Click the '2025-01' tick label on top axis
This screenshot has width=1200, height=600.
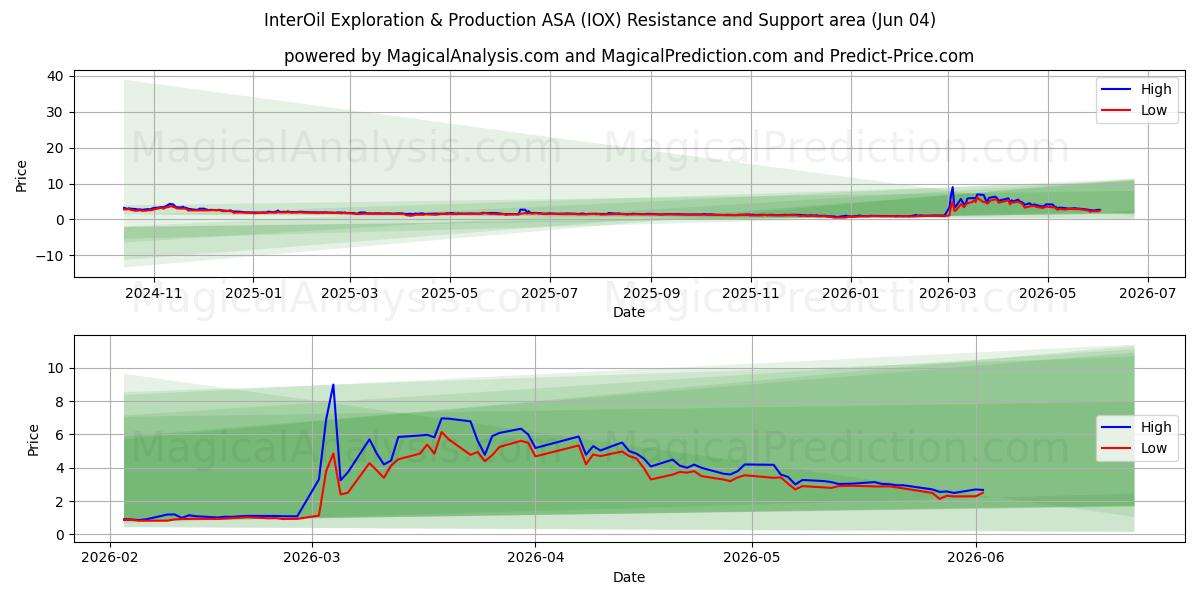[252, 293]
